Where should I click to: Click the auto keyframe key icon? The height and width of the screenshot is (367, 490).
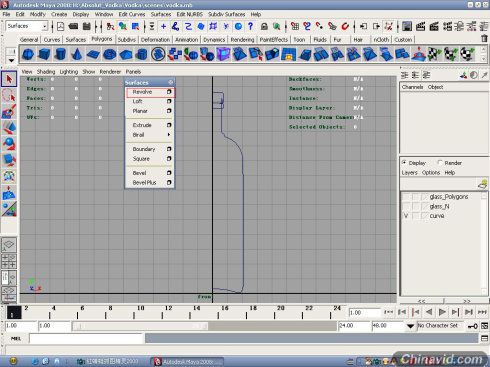tap(473, 326)
